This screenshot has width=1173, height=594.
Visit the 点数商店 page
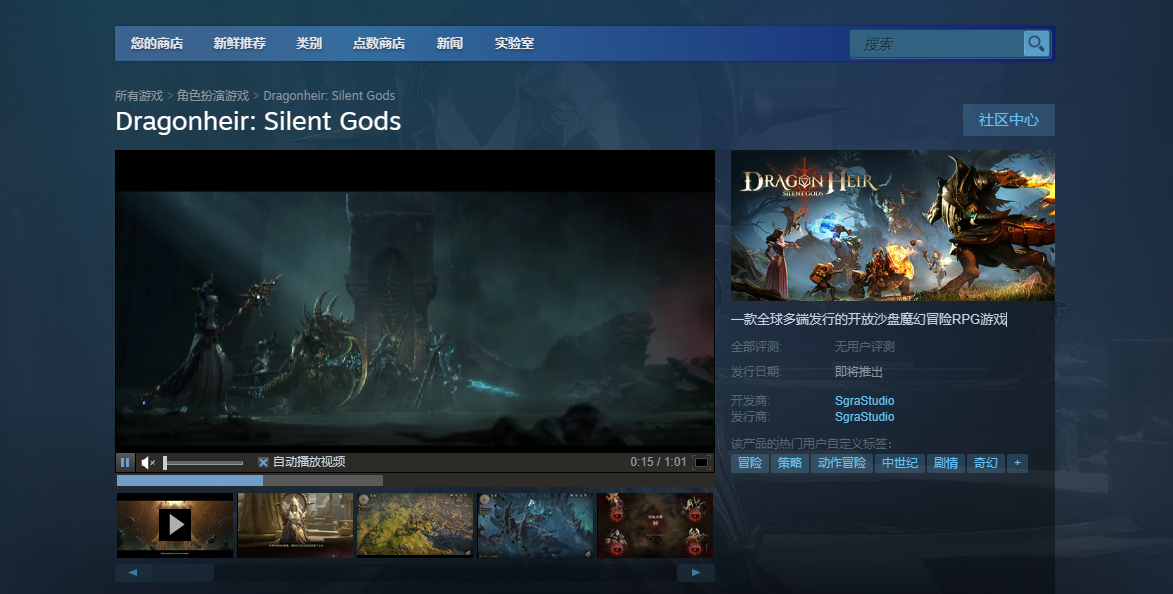[x=379, y=43]
